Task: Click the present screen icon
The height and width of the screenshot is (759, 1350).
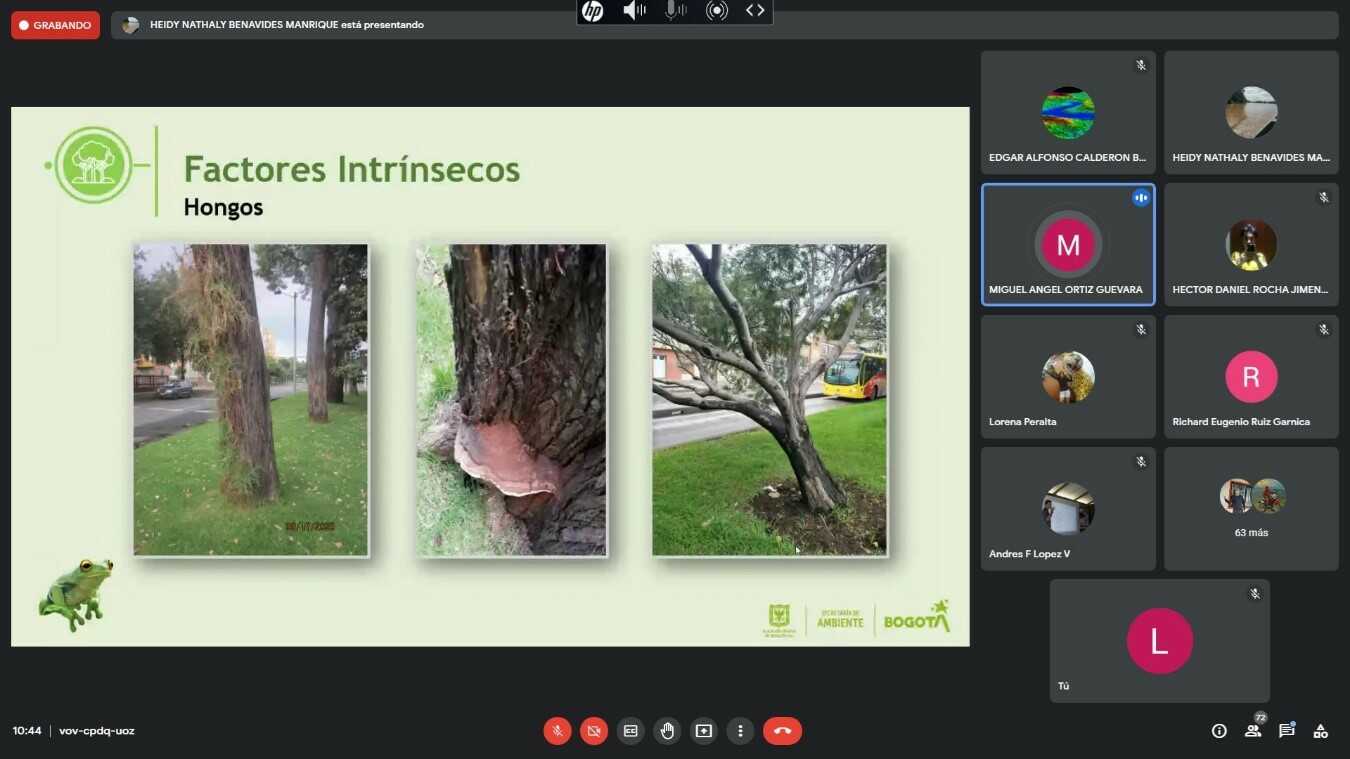Action: [x=703, y=731]
